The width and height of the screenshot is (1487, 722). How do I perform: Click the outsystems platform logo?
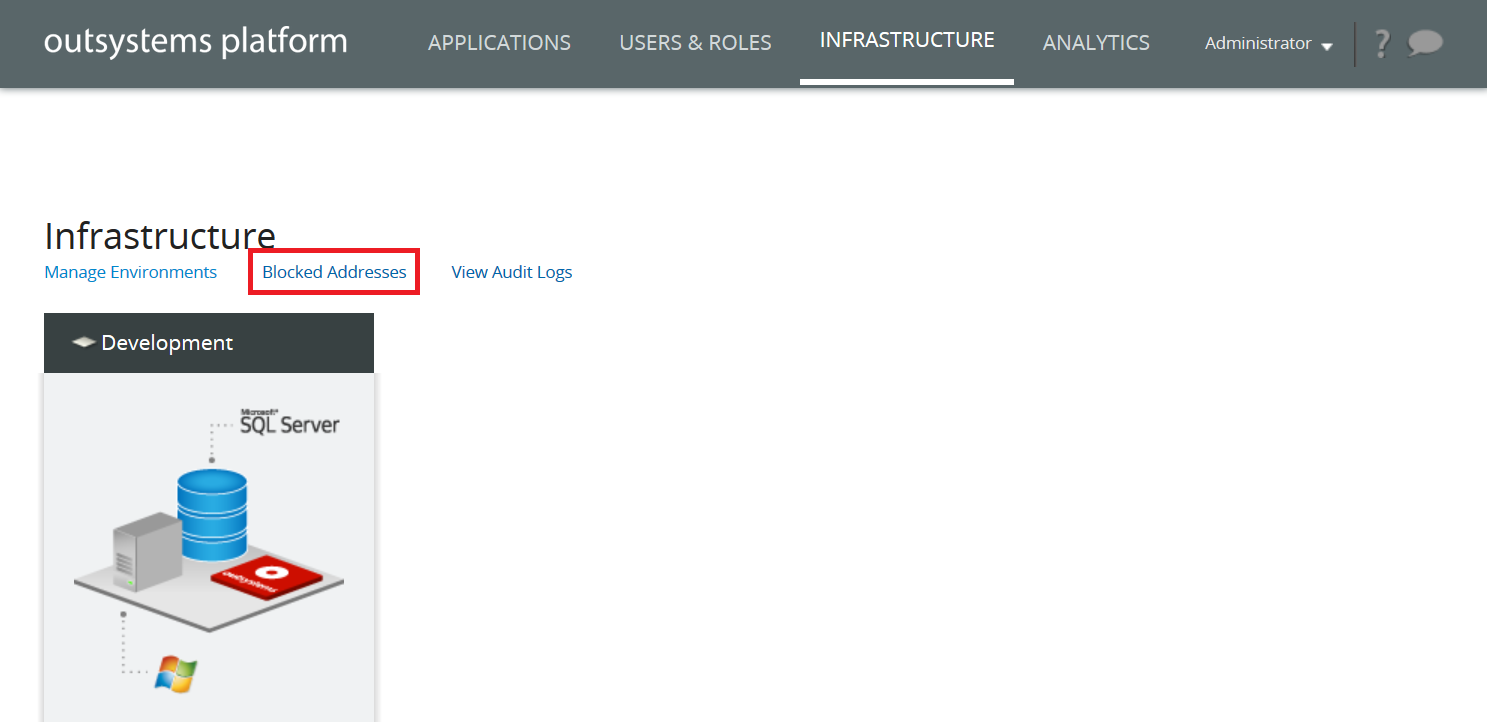click(x=195, y=41)
